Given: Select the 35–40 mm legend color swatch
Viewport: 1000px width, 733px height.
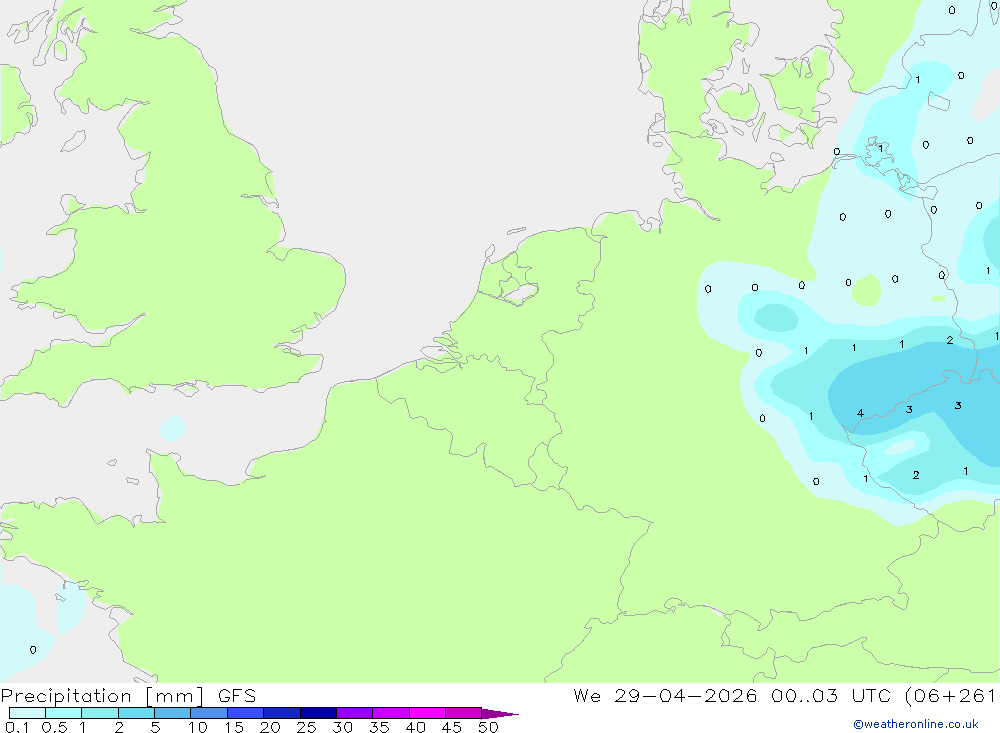Looking at the screenshot, I should pos(391,713).
